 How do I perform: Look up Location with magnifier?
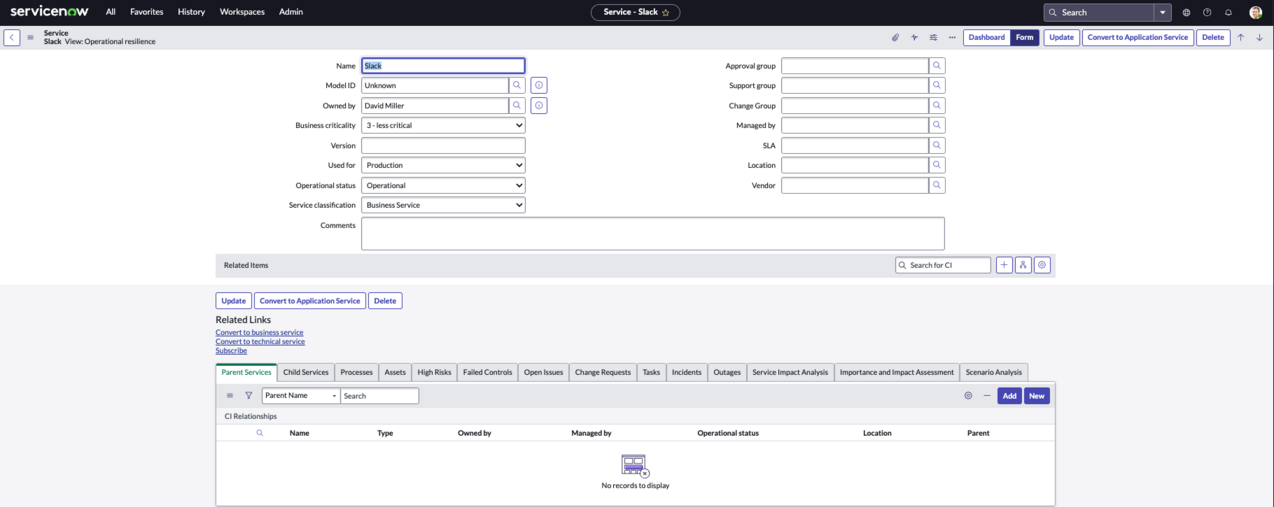tap(937, 165)
